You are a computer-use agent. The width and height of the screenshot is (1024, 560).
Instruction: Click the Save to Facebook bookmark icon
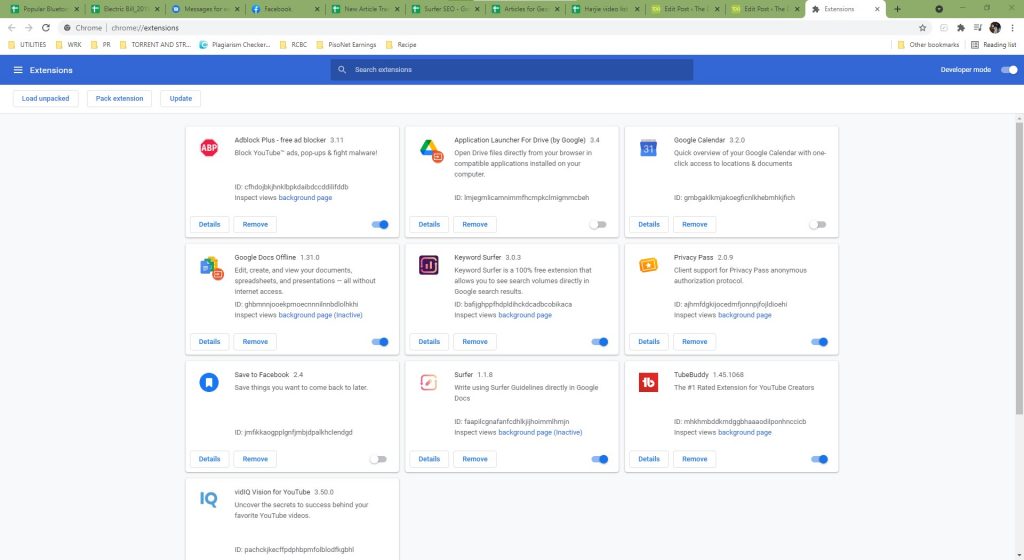pyautogui.click(x=209, y=382)
